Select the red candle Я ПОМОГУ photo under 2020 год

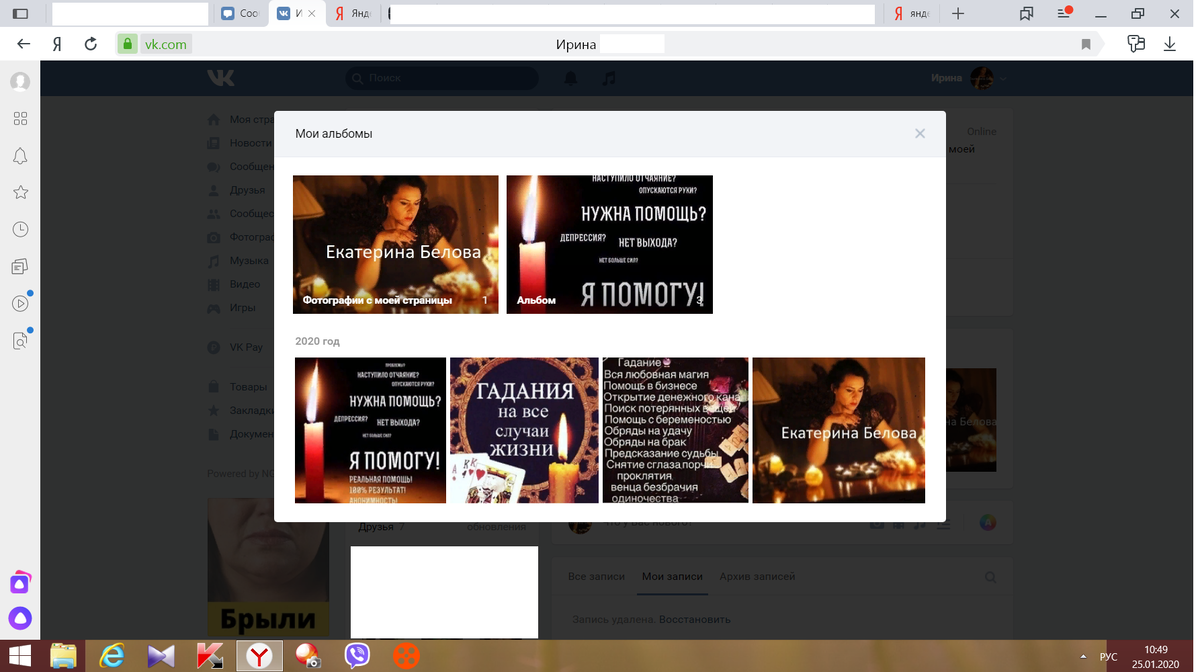click(370, 430)
